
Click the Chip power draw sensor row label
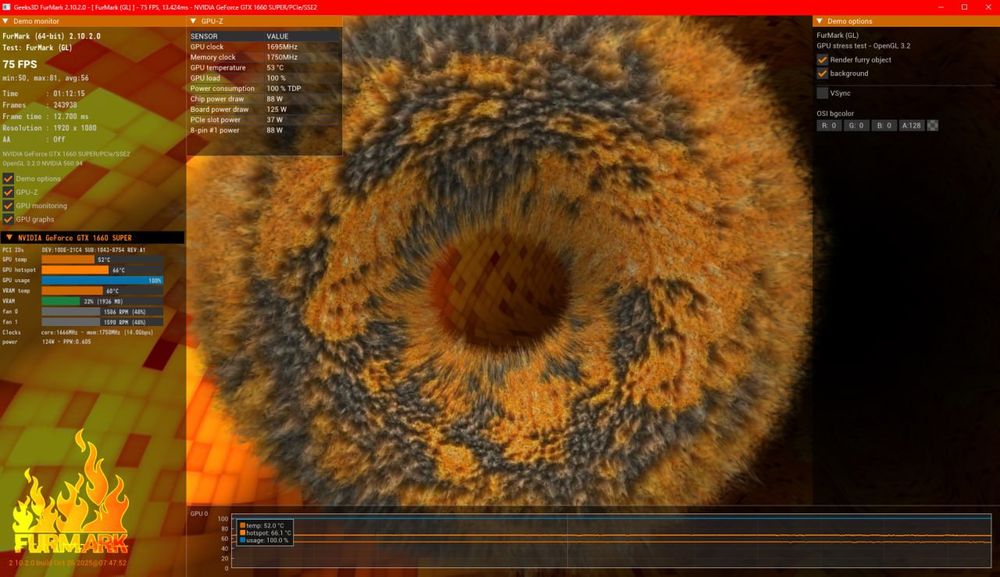tap(217, 99)
